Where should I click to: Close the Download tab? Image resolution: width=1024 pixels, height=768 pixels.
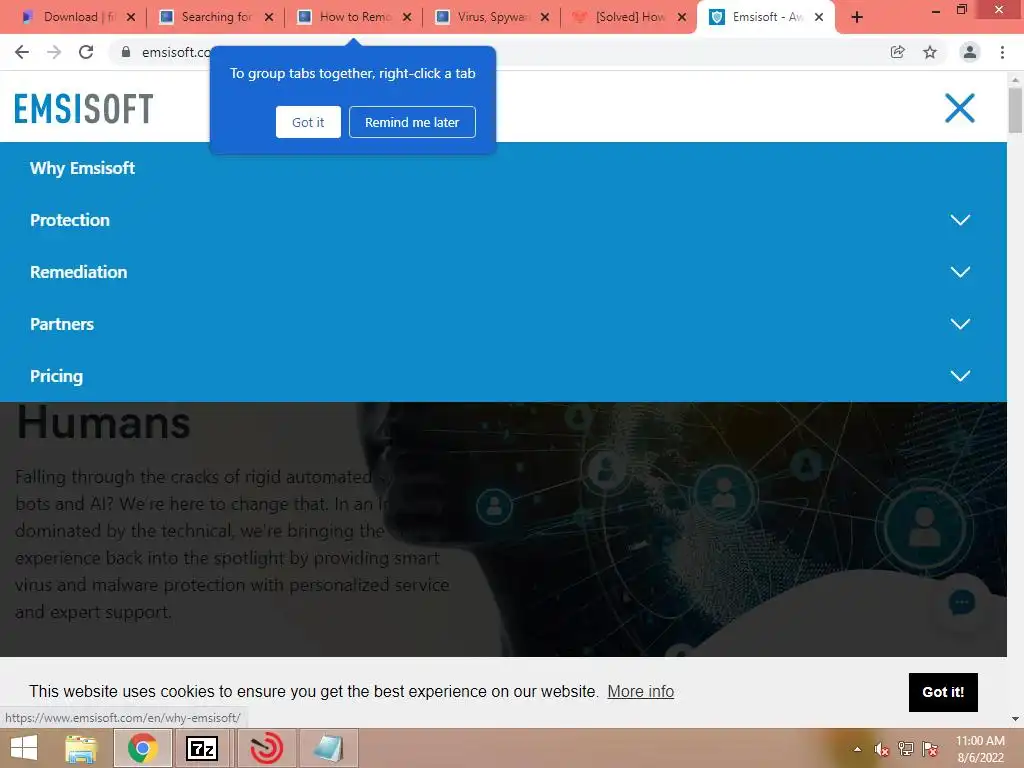click(x=131, y=17)
